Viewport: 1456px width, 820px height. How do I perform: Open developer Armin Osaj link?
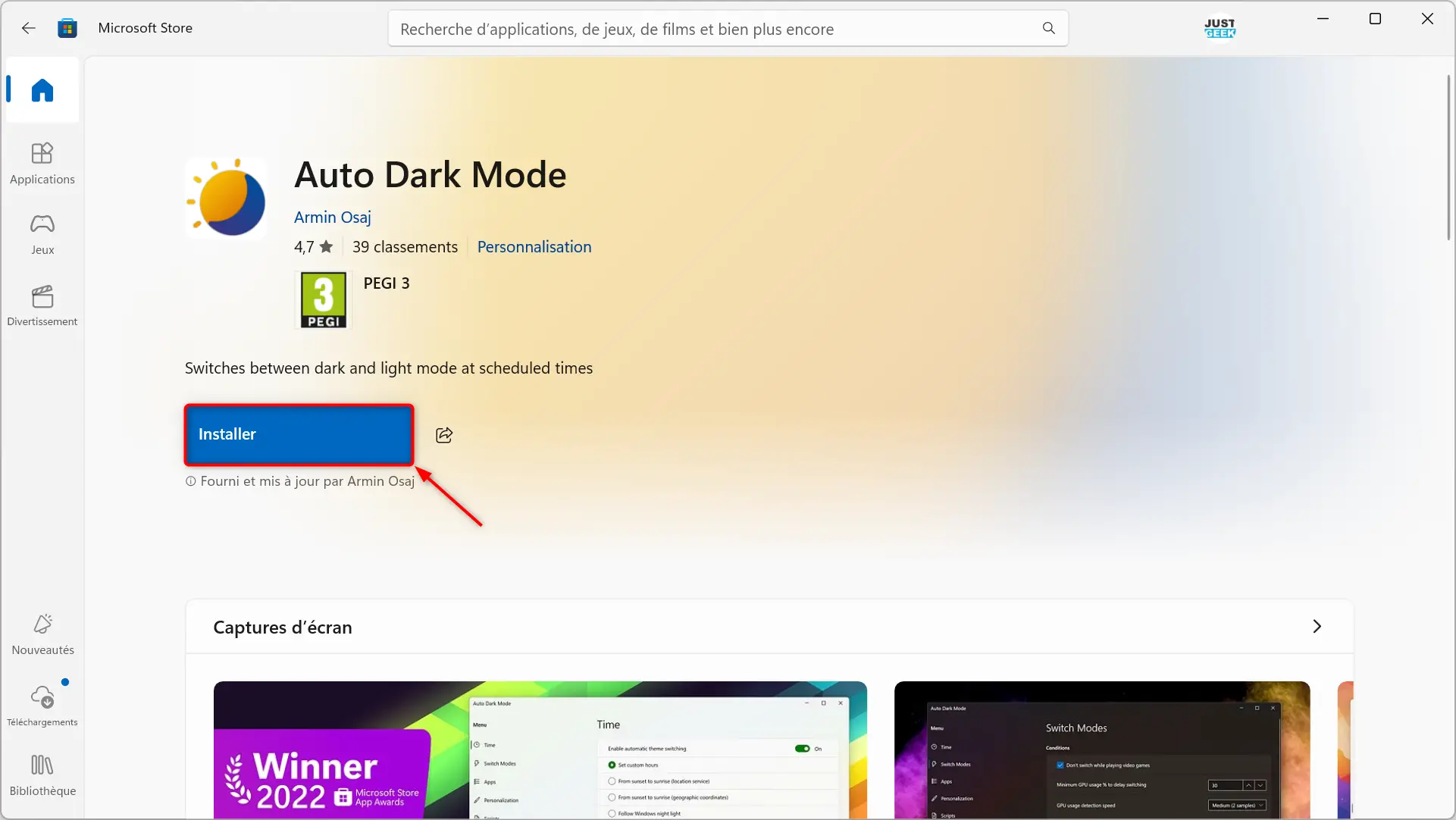click(x=333, y=218)
